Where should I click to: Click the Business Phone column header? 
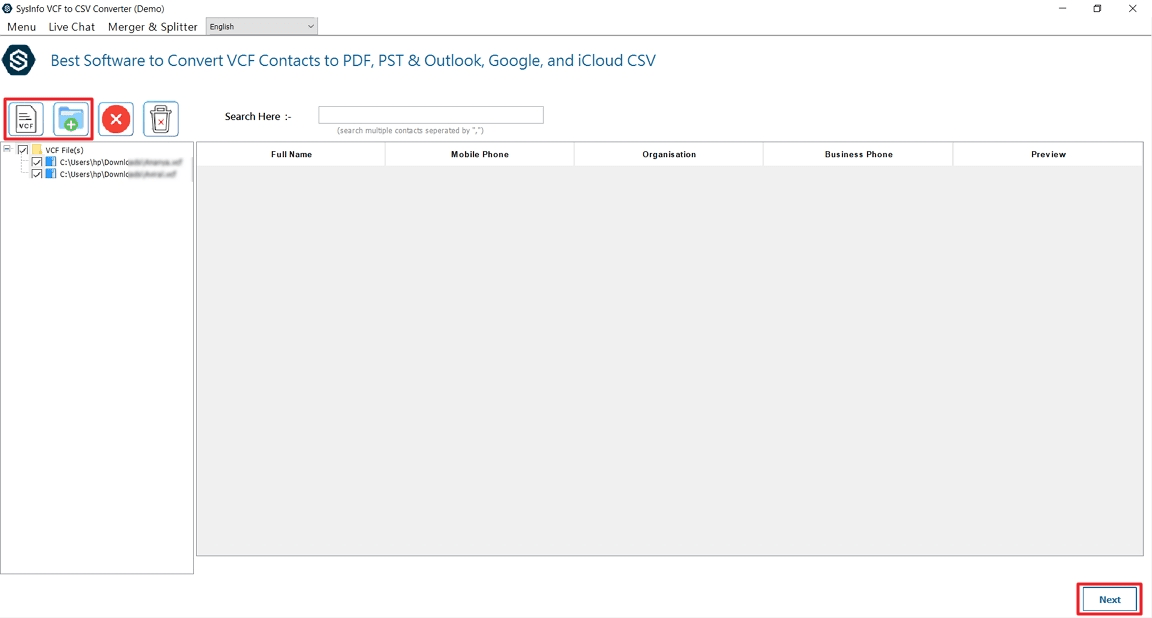858,154
